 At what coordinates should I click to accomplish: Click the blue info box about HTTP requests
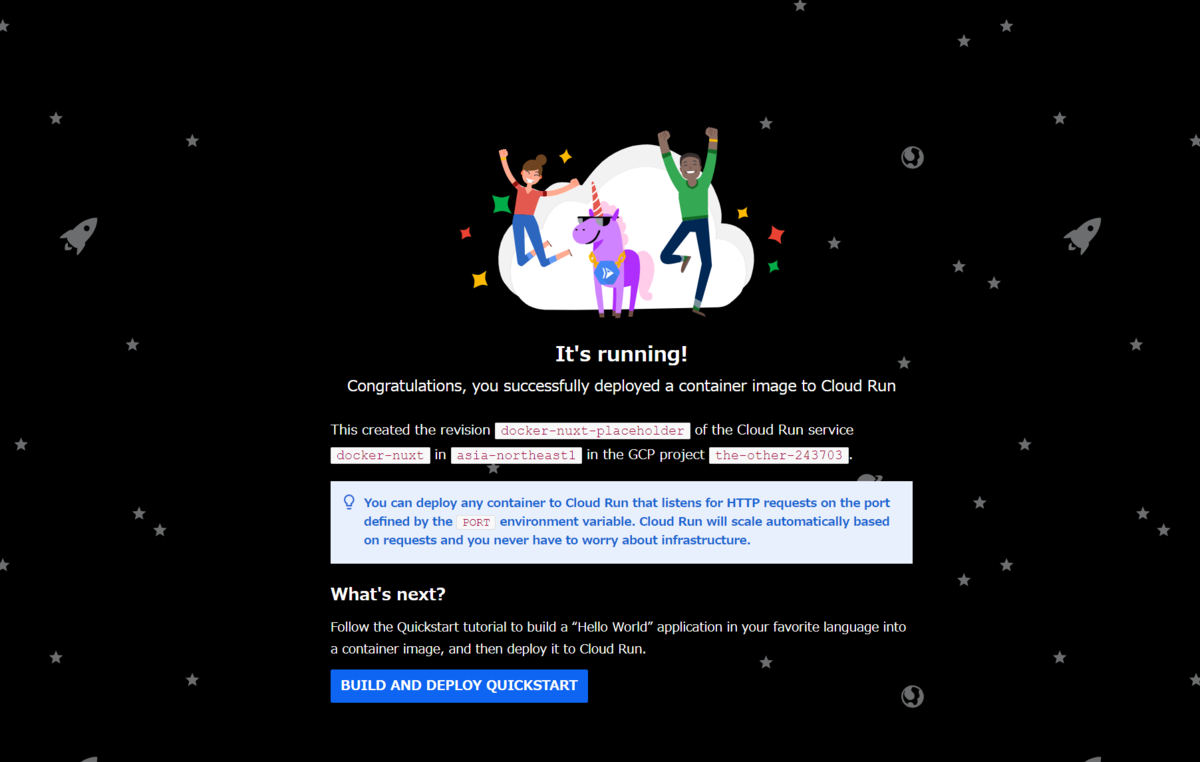(621, 522)
